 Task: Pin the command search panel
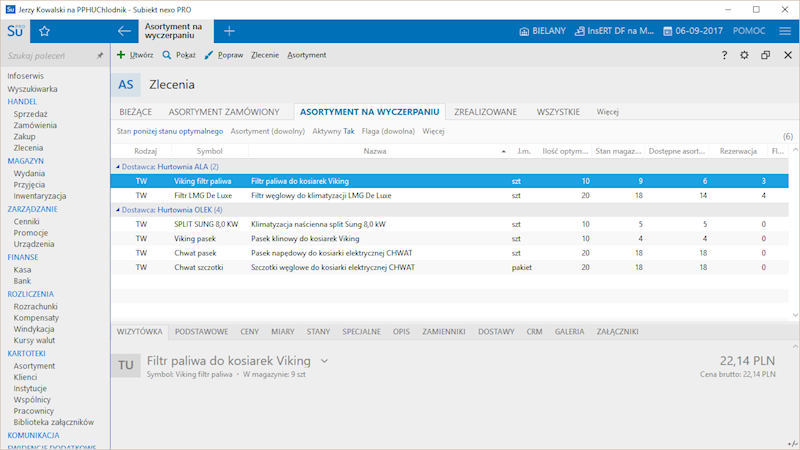point(100,56)
